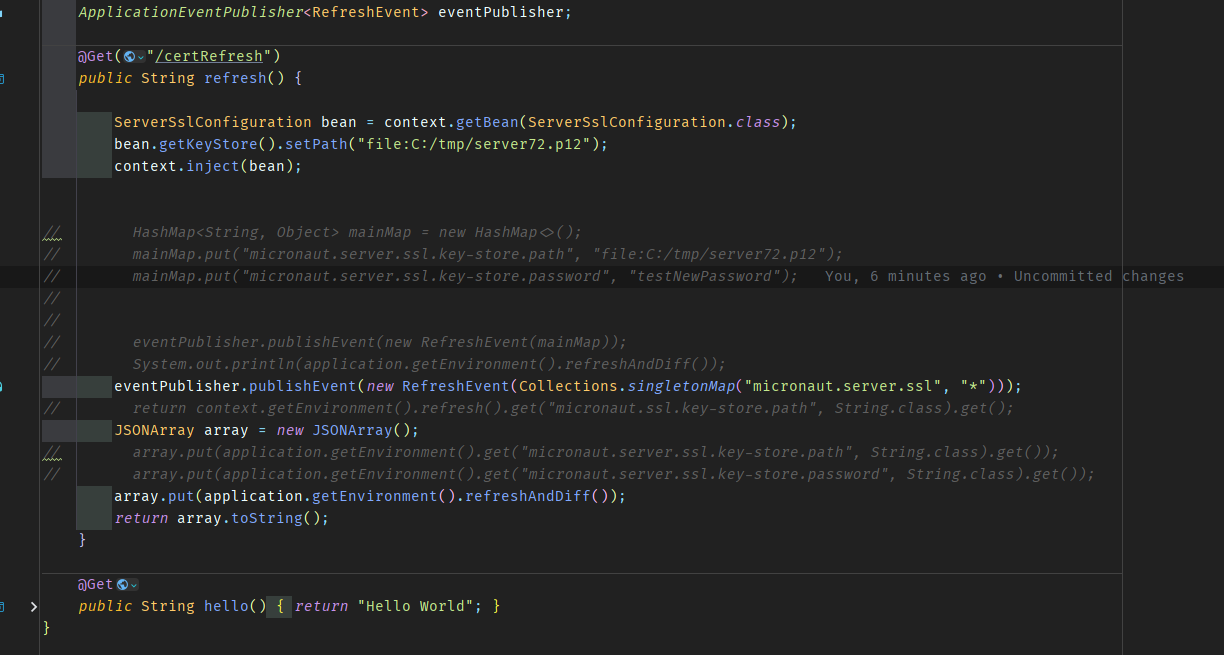Click the "Hello World" string literal
Image resolution: width=1224 pixels, height=655 pixels.
click(x=415, y=606)
